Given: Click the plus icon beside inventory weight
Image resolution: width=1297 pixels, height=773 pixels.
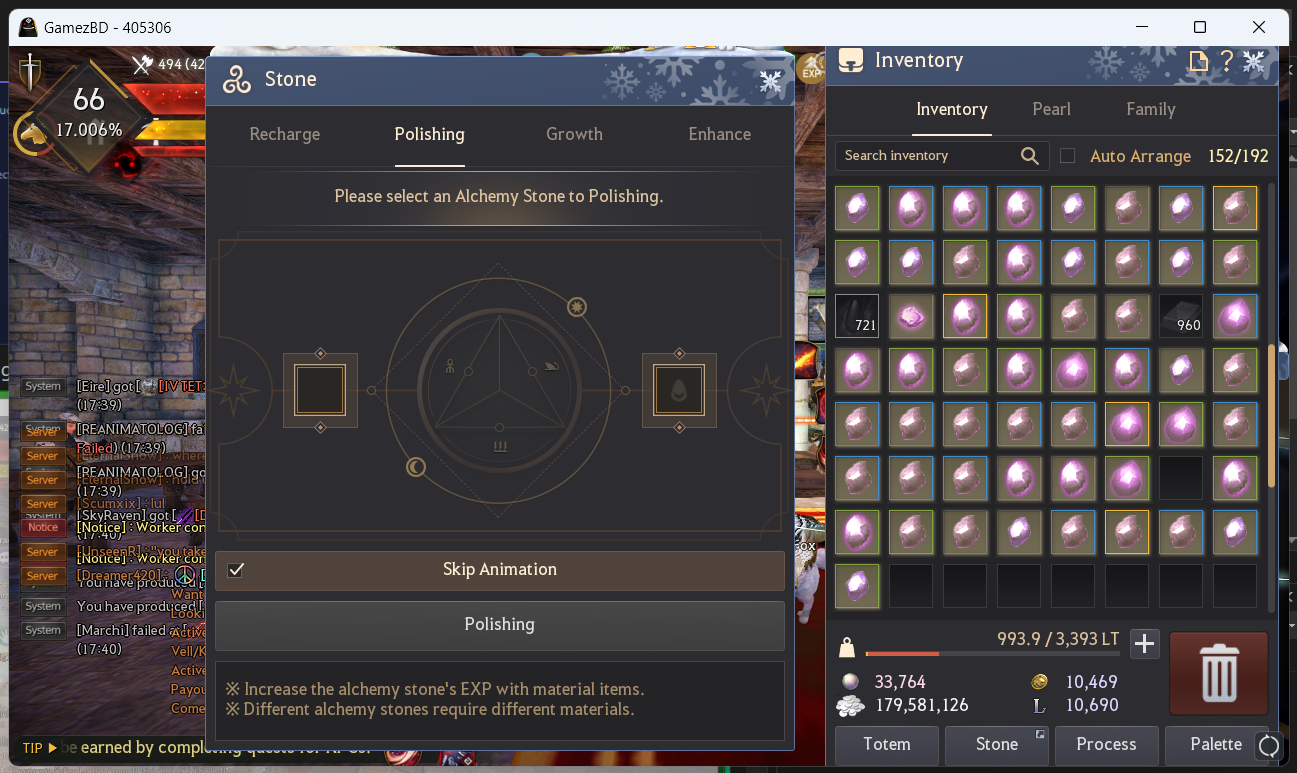Looking at the screenshot, I should (x=1145, y=644).
